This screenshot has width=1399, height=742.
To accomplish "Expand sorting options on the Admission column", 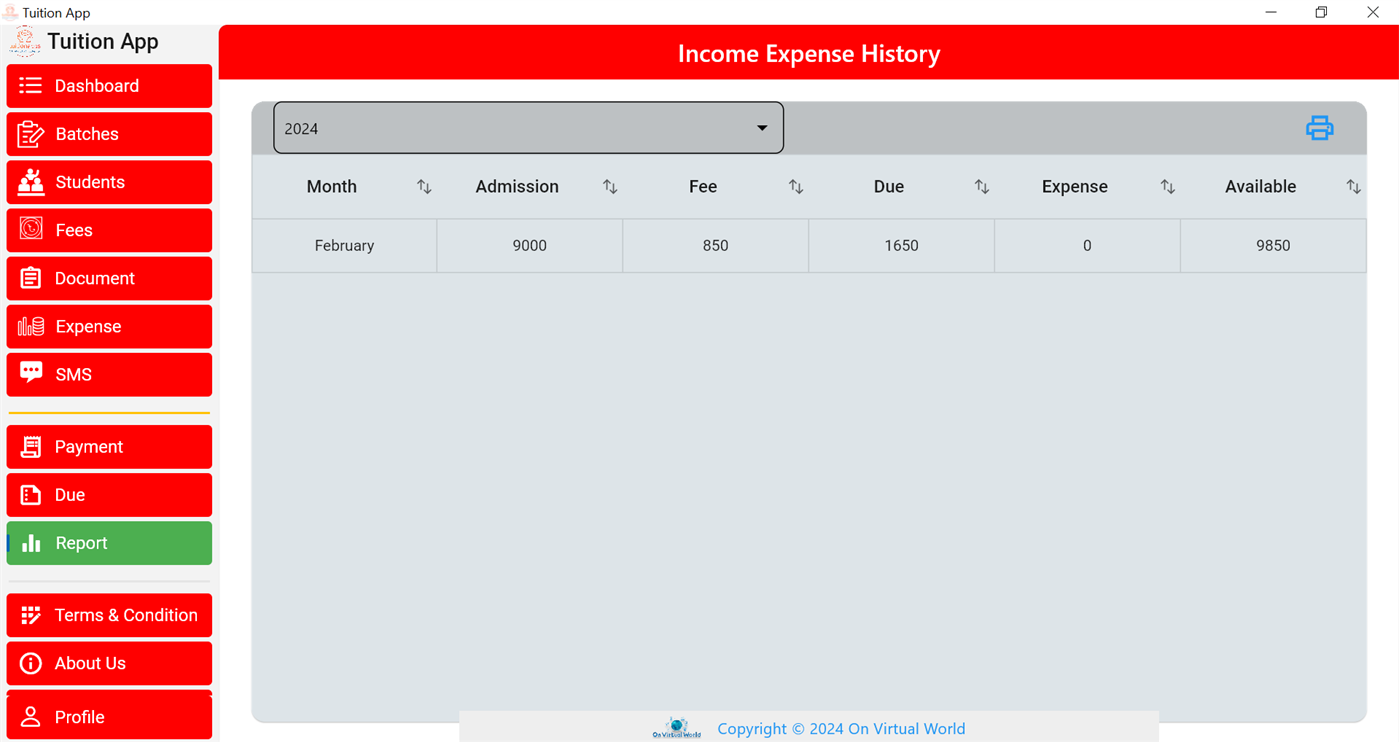I will pyautogui.click(x=609, y=186).
